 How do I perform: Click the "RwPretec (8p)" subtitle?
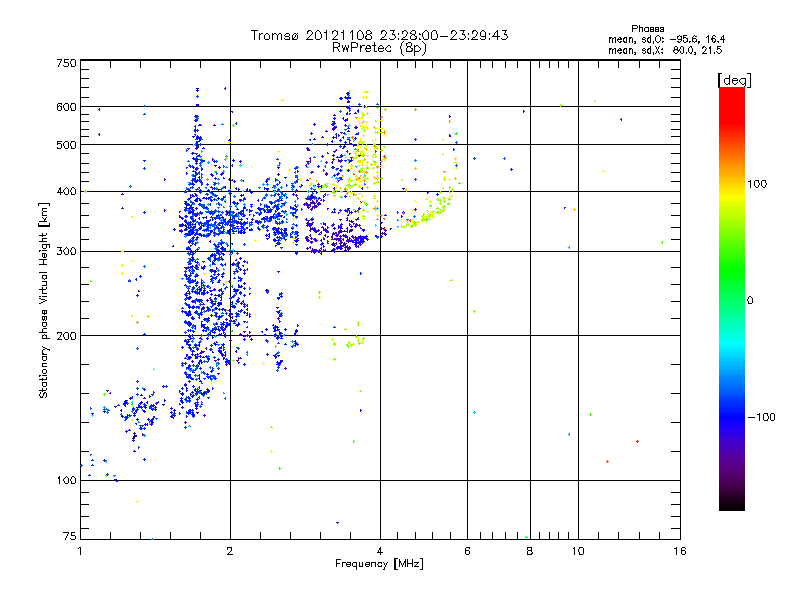click(379, 48)
